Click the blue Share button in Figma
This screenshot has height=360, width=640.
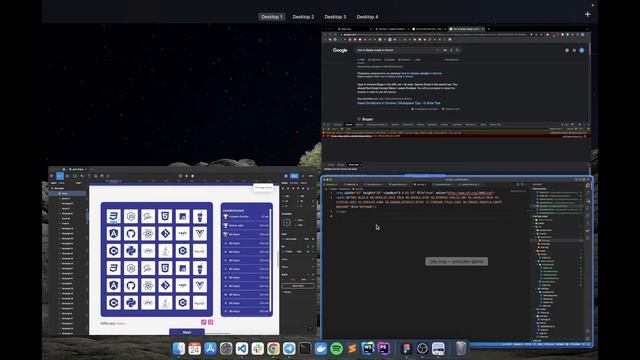(294, 176)
